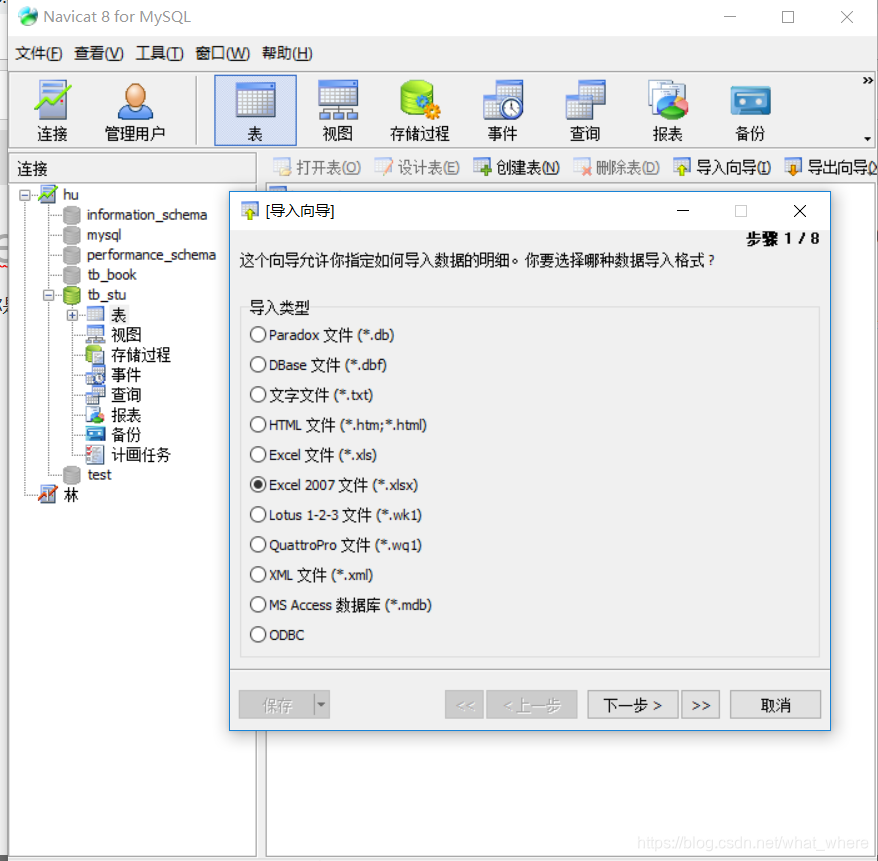Select 存储过程 node in tree
The height and width of the screenshot is (861, 878).
[x=141, y=355]
